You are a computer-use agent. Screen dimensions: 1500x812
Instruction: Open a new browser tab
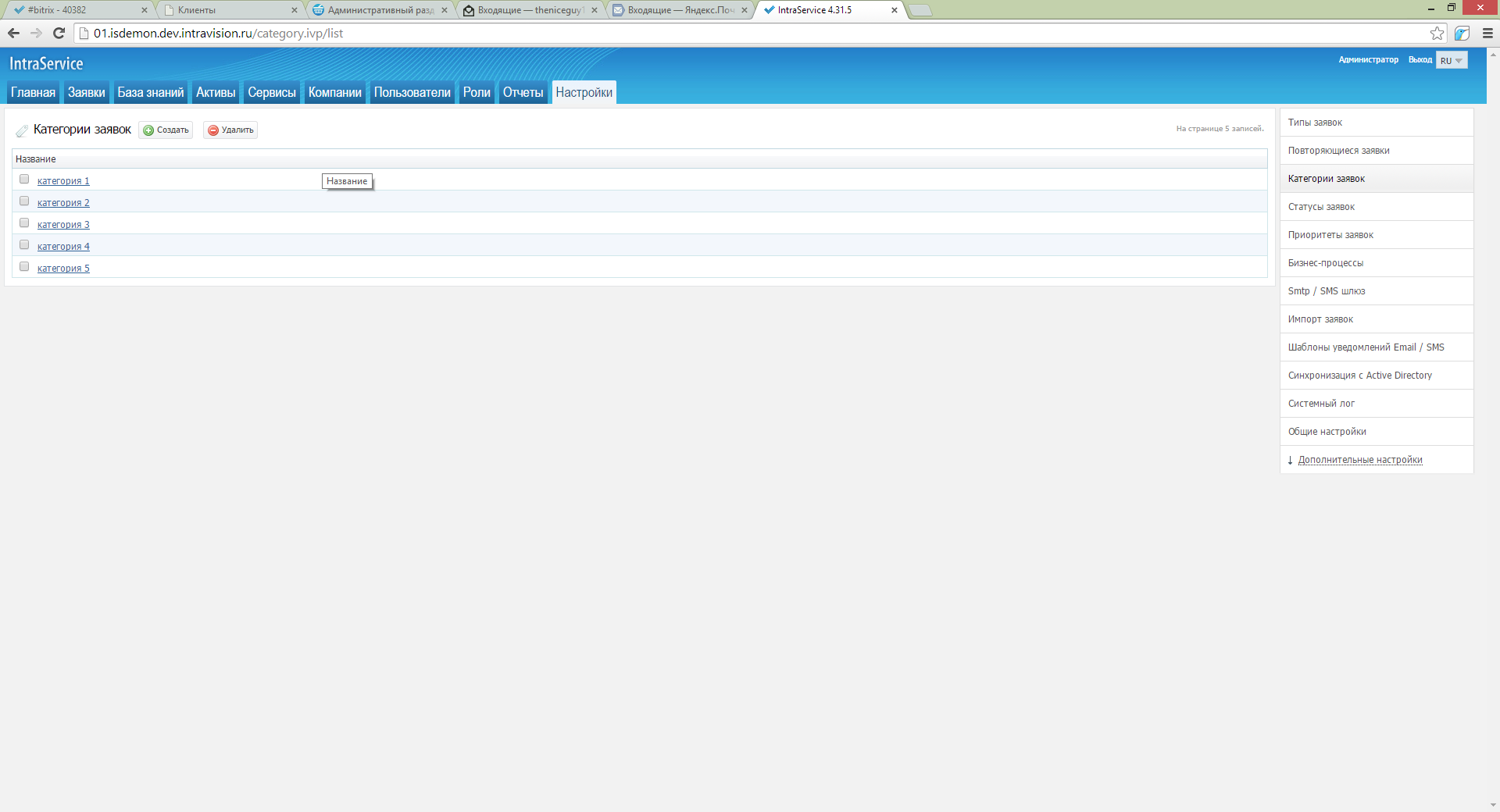[920, 10]
